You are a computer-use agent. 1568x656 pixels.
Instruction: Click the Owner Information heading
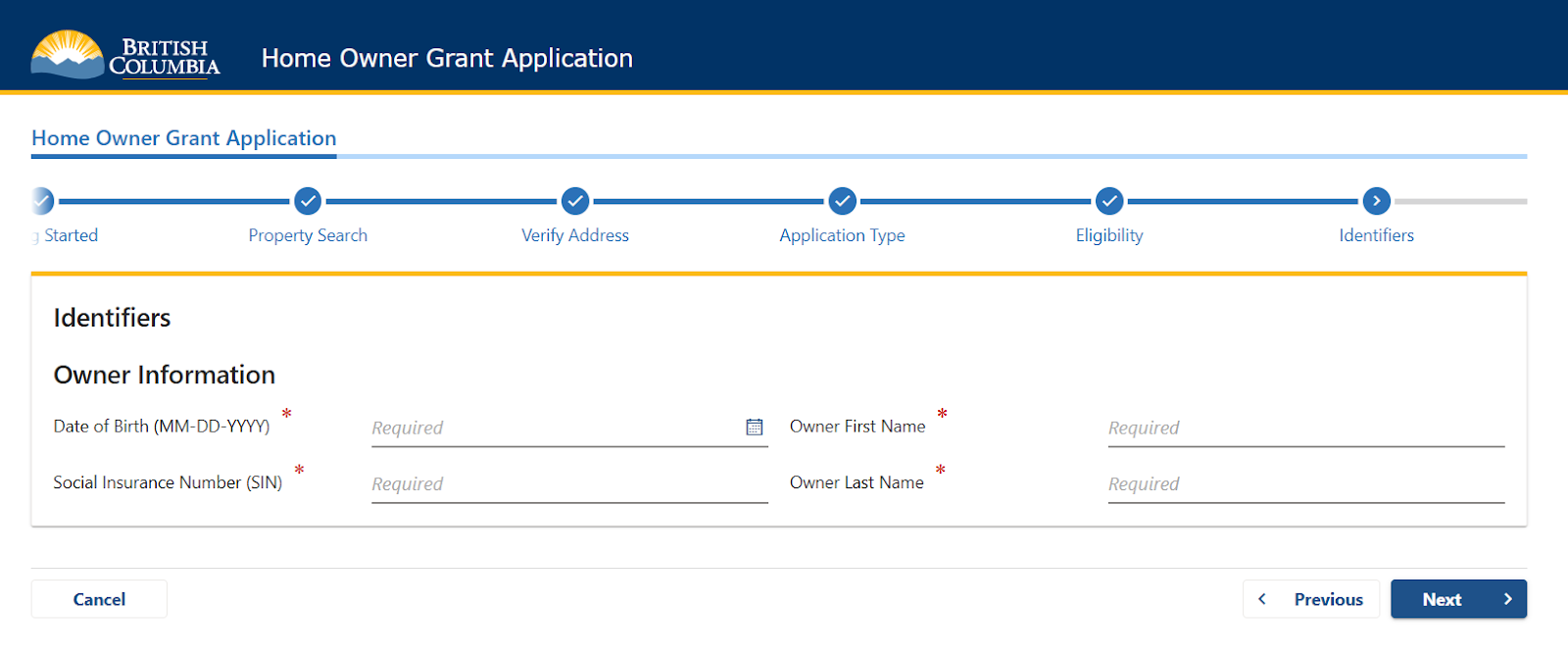pyautogui.click(x=165, y=375)
